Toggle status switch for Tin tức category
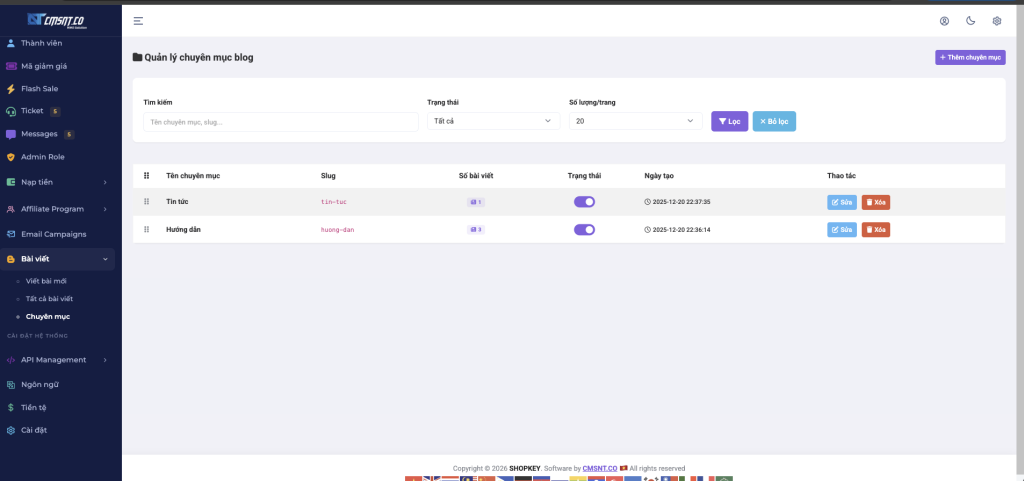Screen dimensions: 1024x481 point(584,202)
